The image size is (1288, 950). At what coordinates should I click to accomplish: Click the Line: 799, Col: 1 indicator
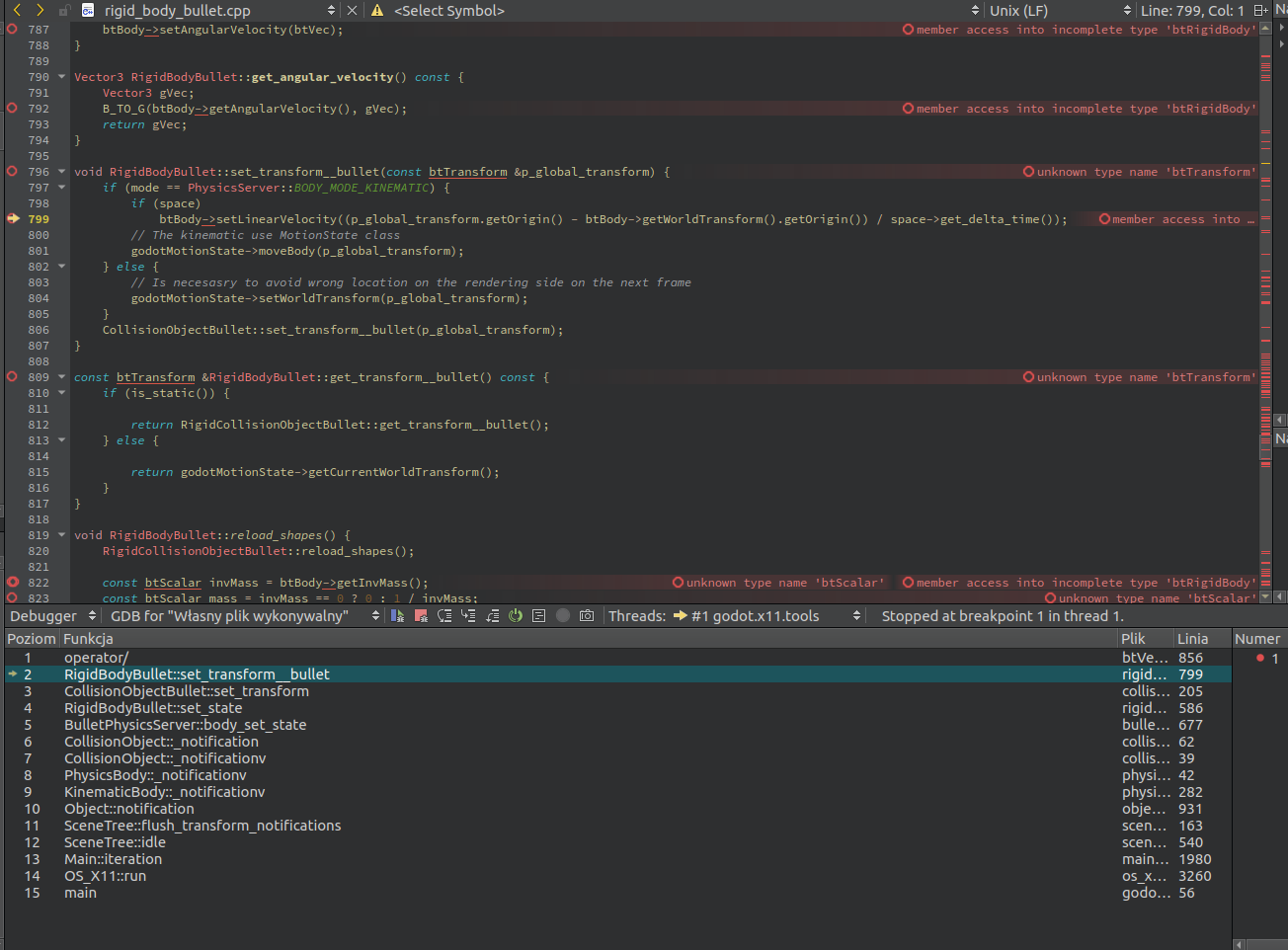1192,10
